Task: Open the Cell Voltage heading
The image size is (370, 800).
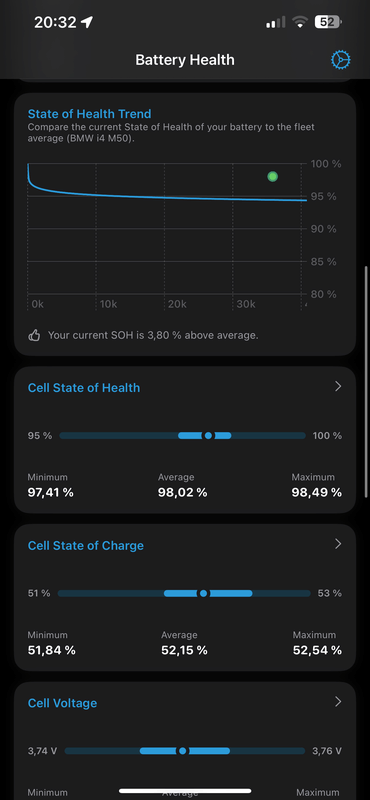Action: 62,703
